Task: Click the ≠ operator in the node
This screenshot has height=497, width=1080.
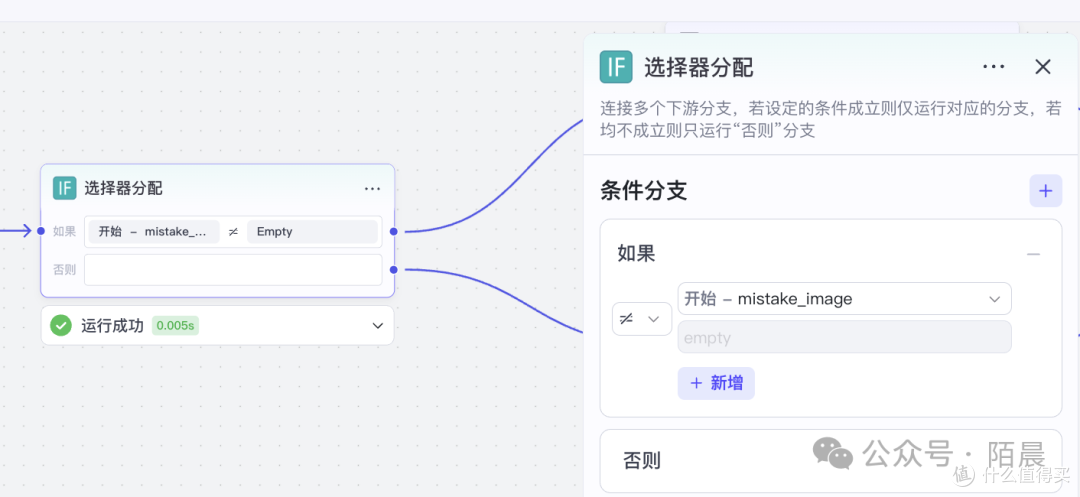Action: click(233, 232)
